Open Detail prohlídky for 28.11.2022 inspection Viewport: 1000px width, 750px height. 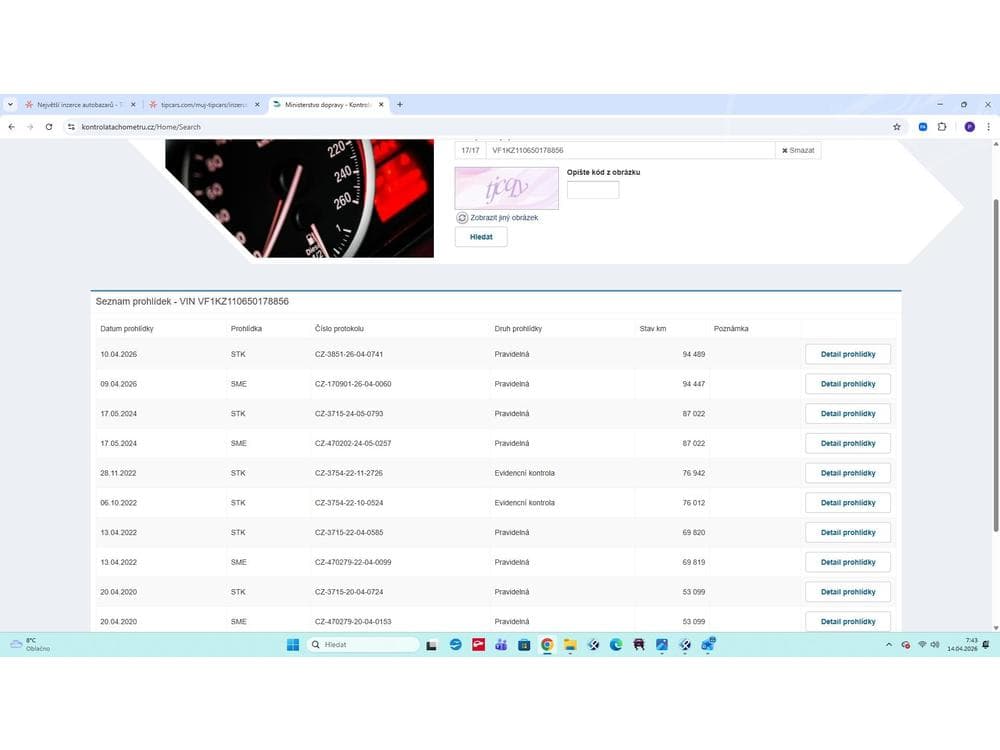pos(848,473)
